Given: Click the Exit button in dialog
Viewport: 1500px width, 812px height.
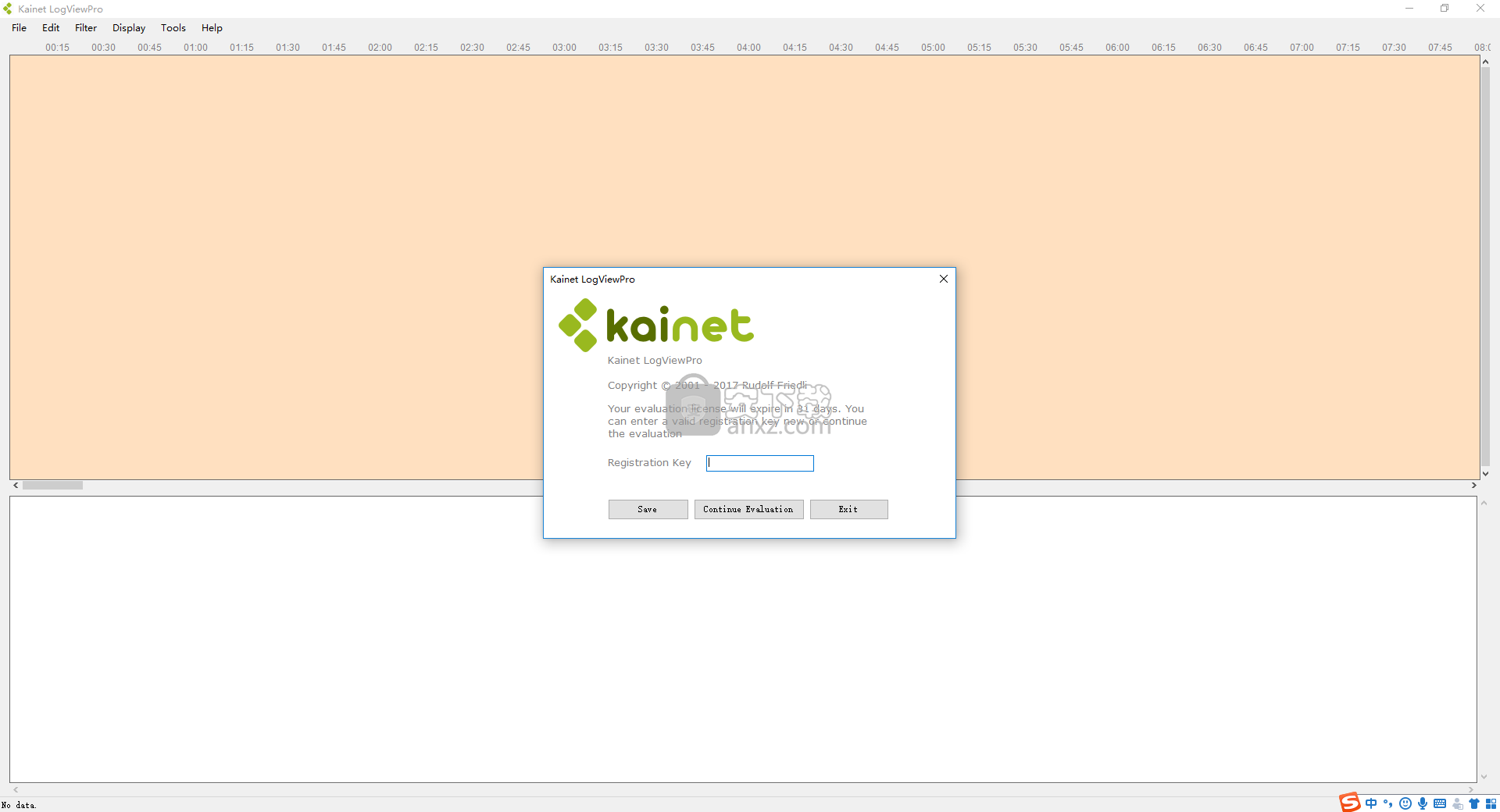Looking at the screenshot, I should click(848, 509).
